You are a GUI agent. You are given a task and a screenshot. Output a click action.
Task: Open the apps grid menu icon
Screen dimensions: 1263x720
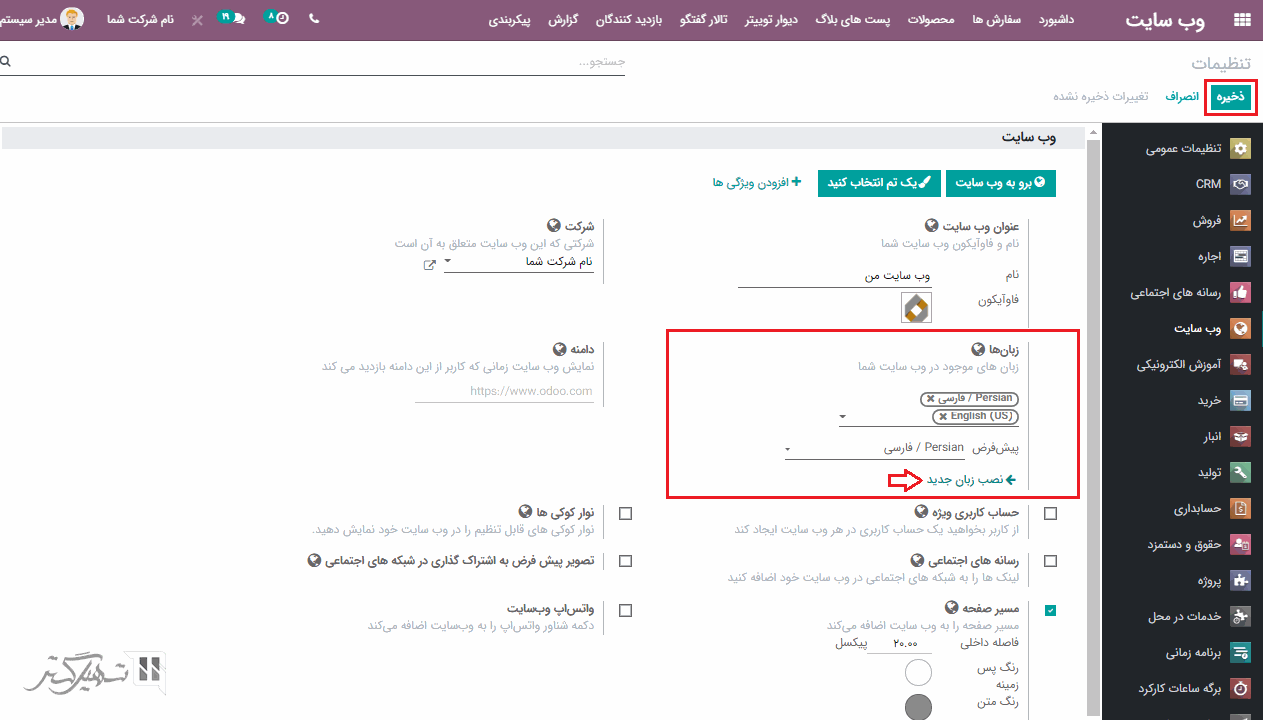[1242, 20]
